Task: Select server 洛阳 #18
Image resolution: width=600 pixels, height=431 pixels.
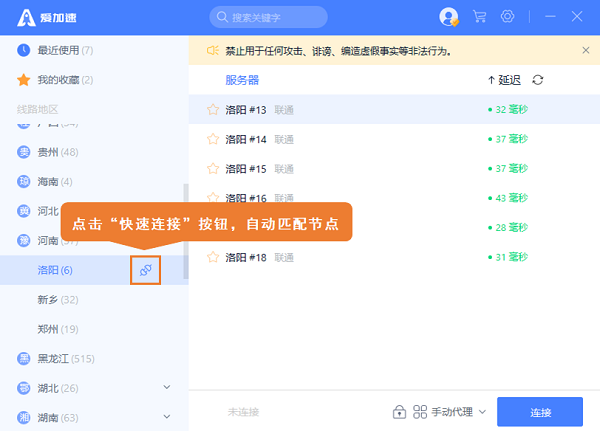Action: (394, 257)
